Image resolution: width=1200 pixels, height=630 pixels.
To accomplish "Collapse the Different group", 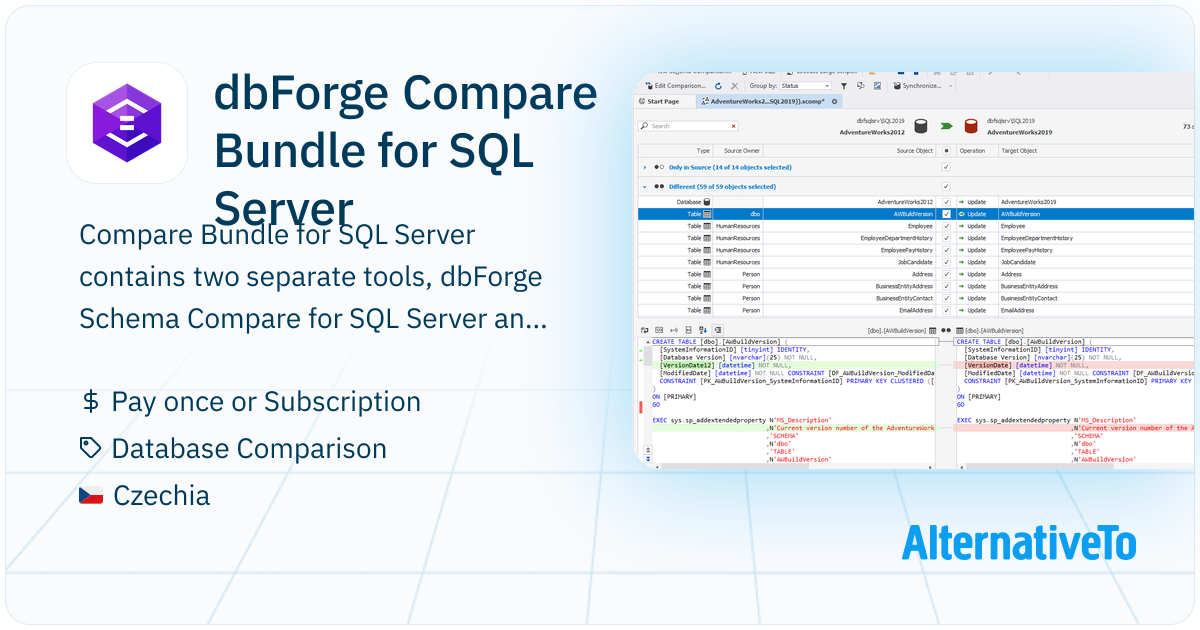I will pos(645,187).
